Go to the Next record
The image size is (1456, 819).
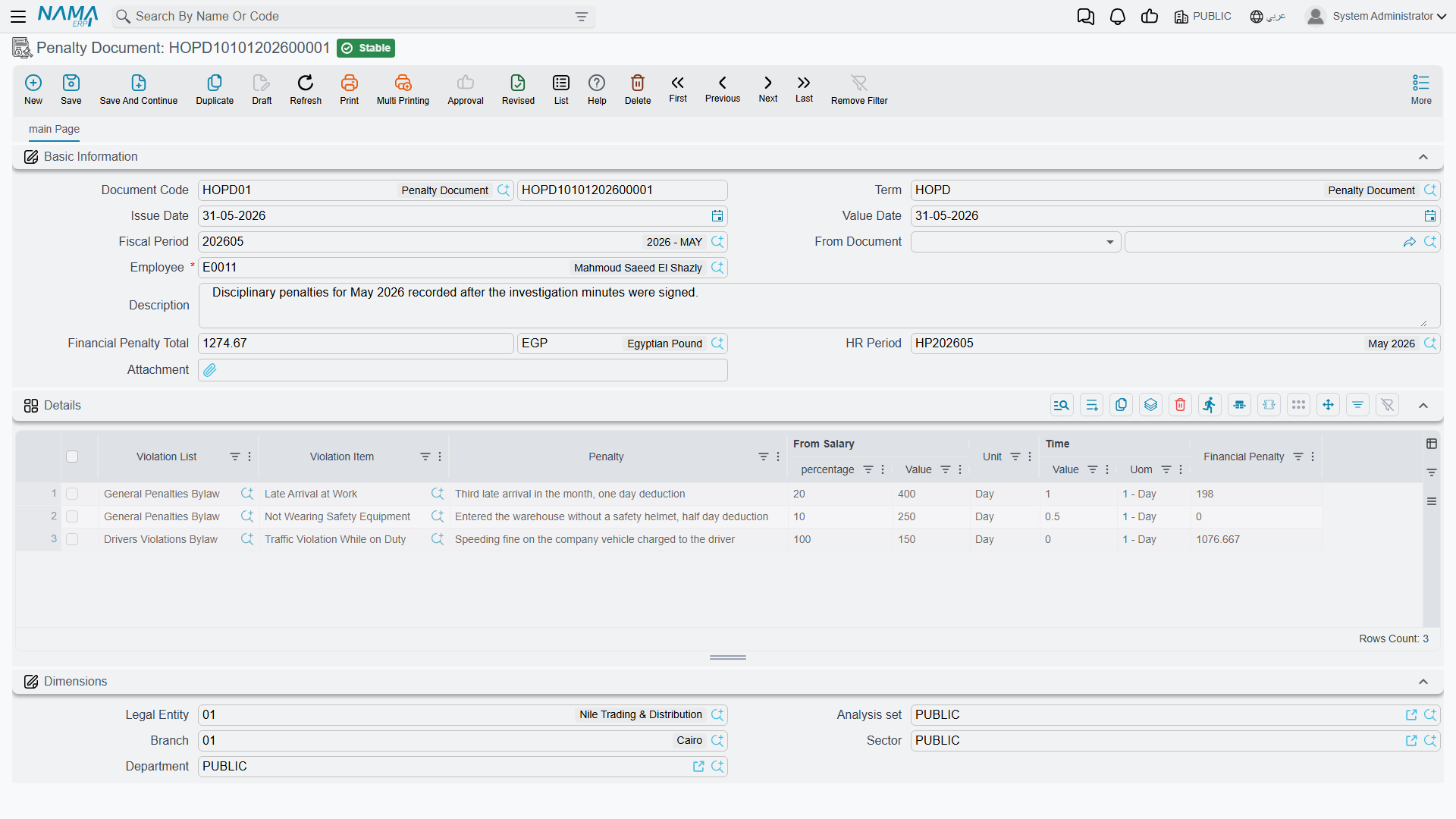(x=768, y=88)
